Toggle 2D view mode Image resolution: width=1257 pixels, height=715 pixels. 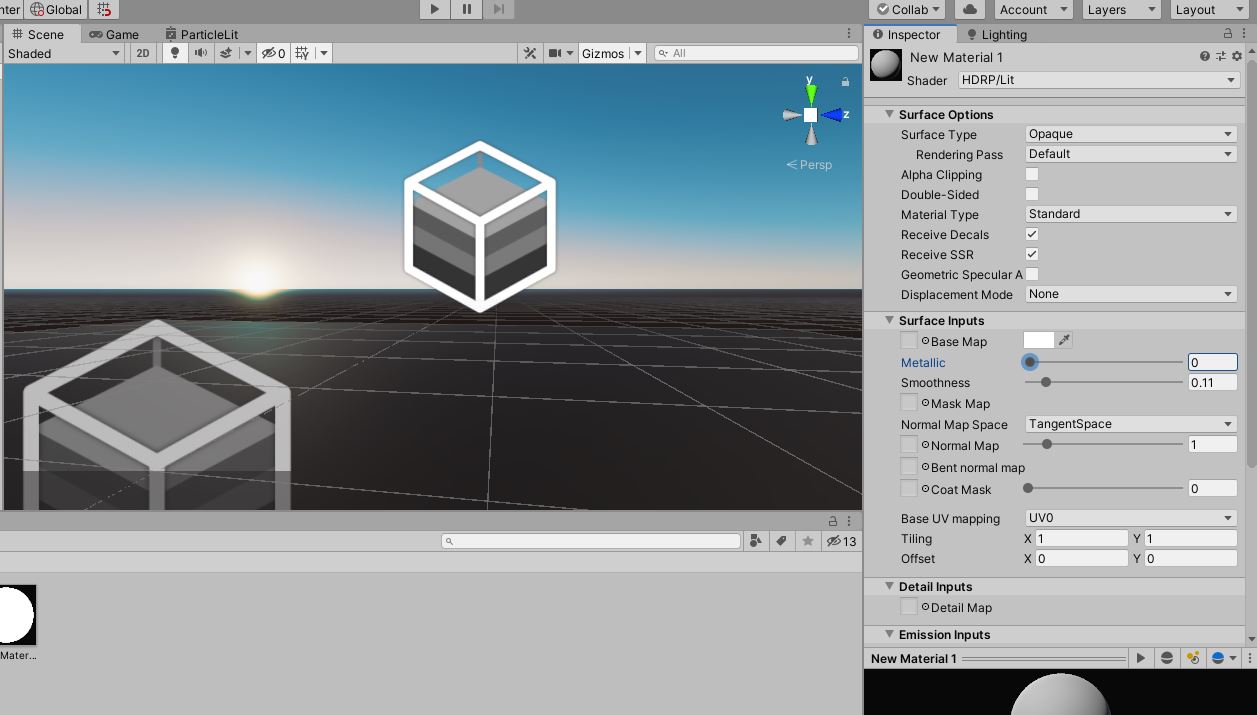[x=142, y=53]
